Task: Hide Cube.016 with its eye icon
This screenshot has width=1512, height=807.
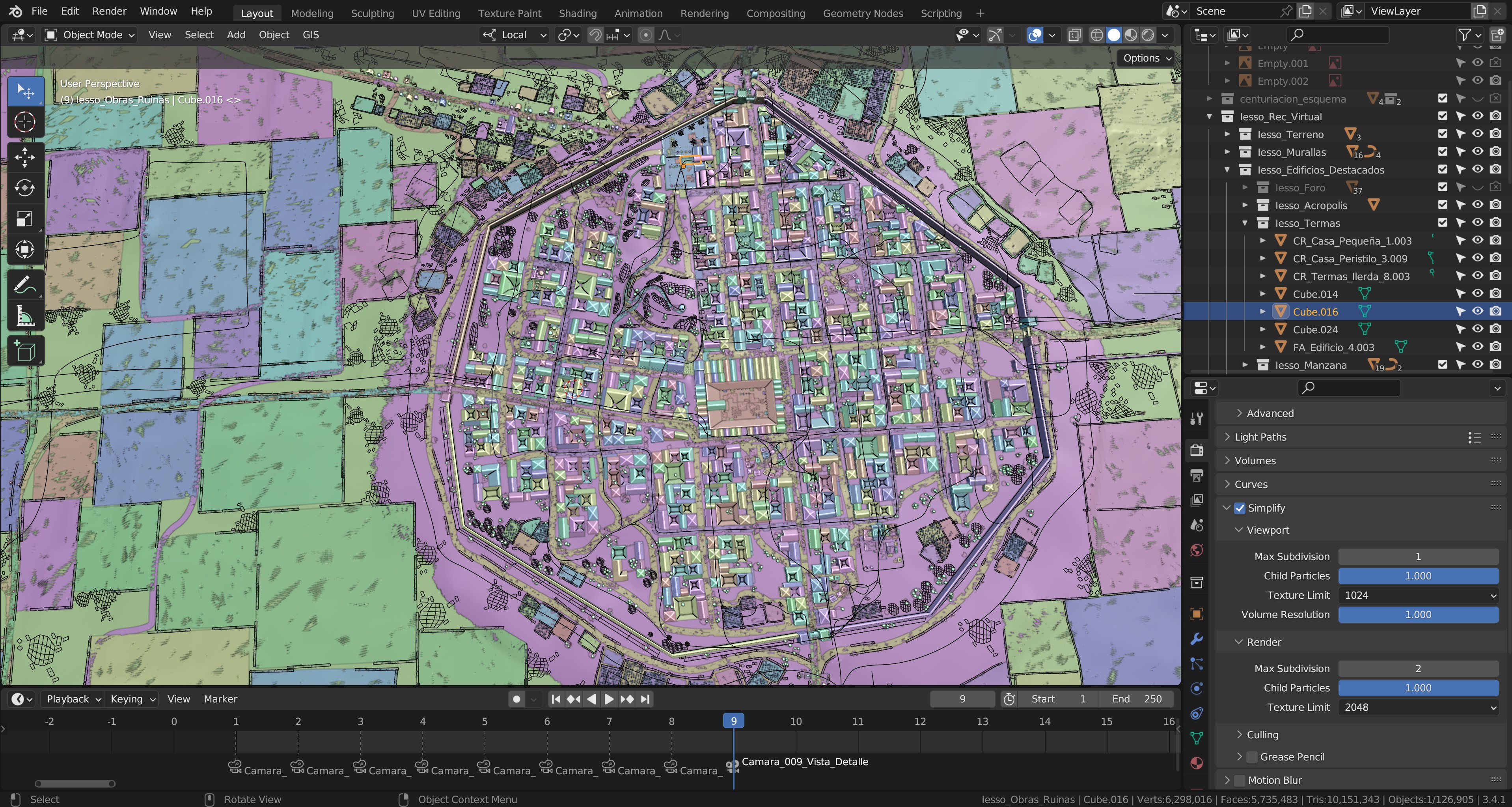Action: click(x=1478, y=311)
